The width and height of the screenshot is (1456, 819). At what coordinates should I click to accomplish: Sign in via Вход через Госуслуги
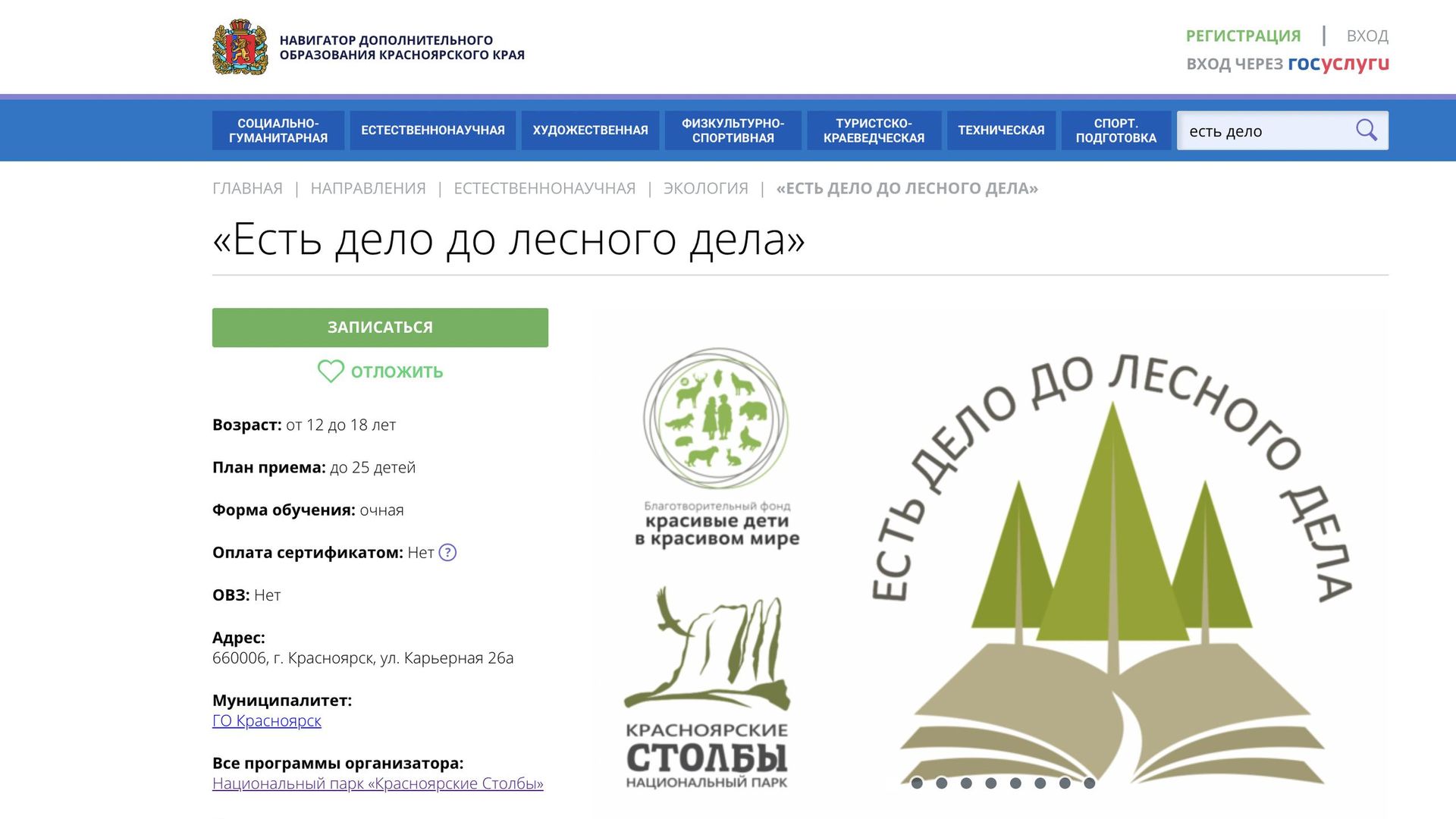[1288, 64]
